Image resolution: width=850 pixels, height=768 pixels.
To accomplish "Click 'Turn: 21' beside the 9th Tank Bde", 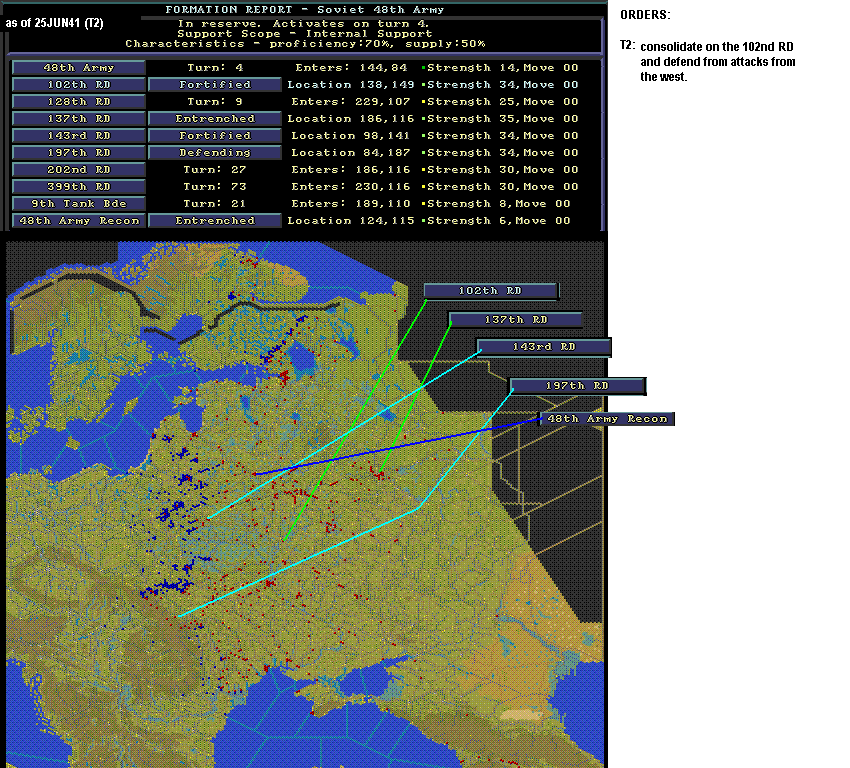I will 215,204.
